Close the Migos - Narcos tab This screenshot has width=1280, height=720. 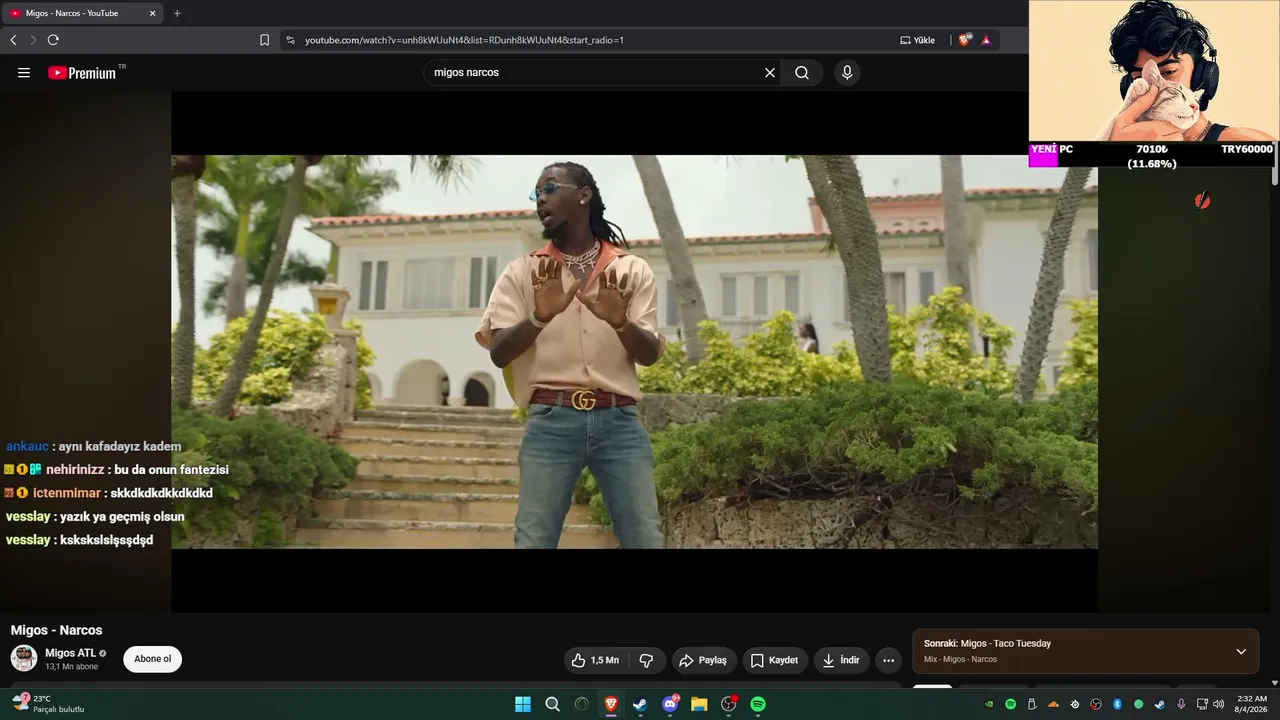(152, 13)
